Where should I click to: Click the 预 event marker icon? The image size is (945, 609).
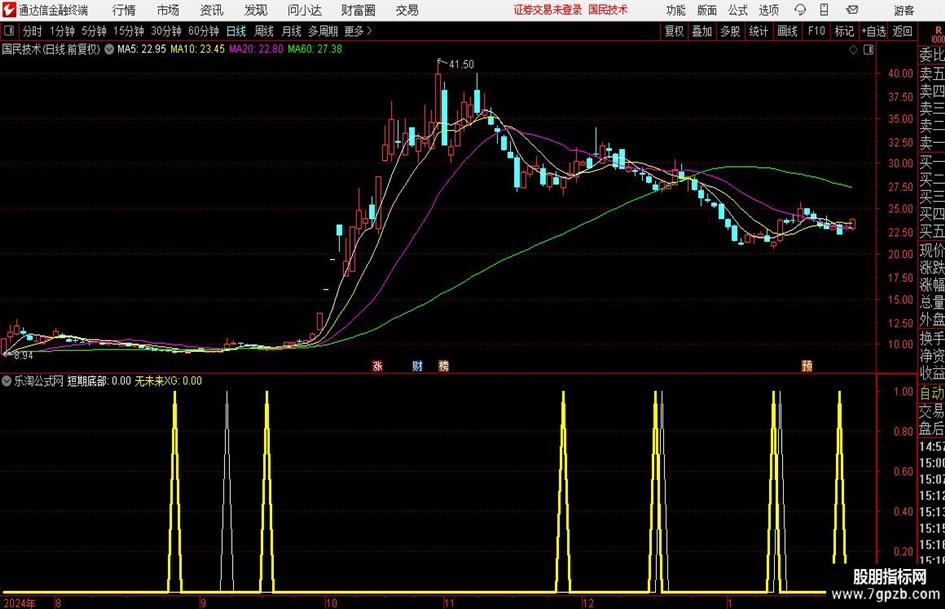tap(807, 366)
